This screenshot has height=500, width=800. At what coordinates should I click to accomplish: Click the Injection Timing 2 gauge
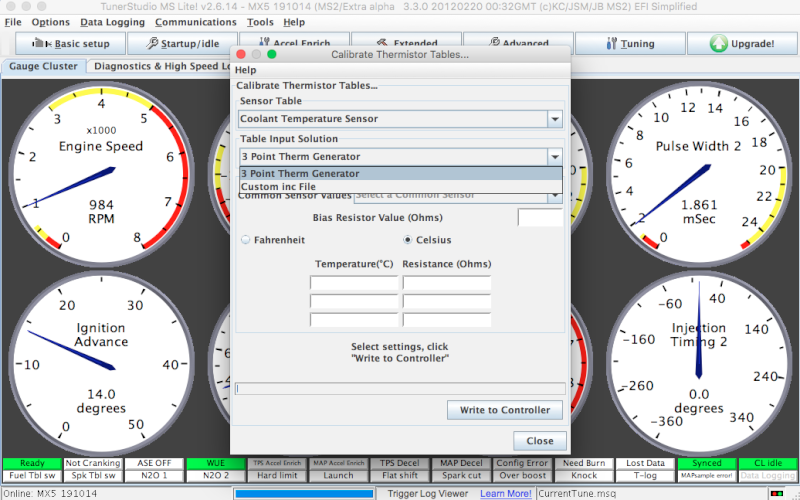tap(699, 363)
